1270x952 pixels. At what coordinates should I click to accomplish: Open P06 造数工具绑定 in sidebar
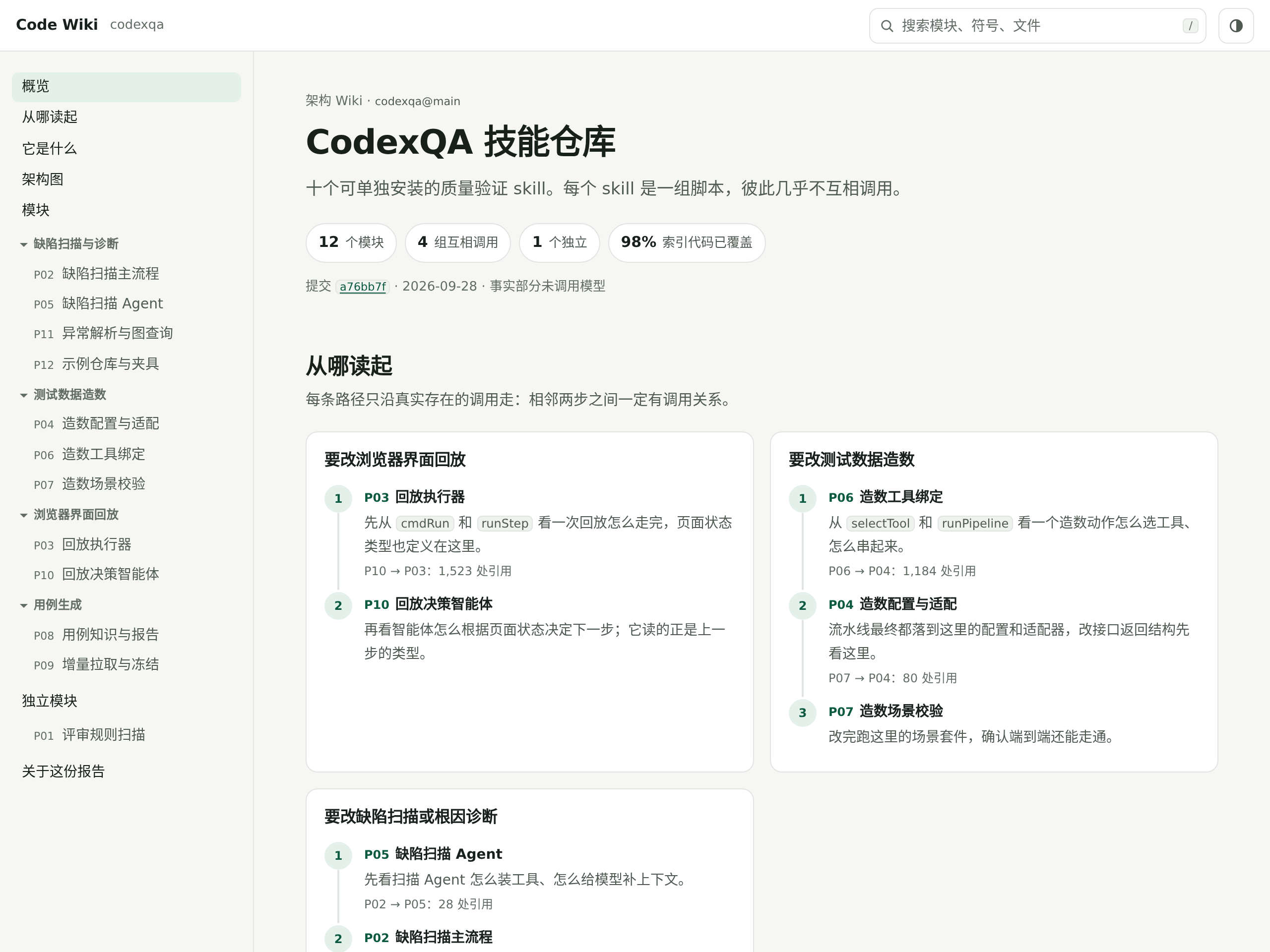(x=89, y=454)
